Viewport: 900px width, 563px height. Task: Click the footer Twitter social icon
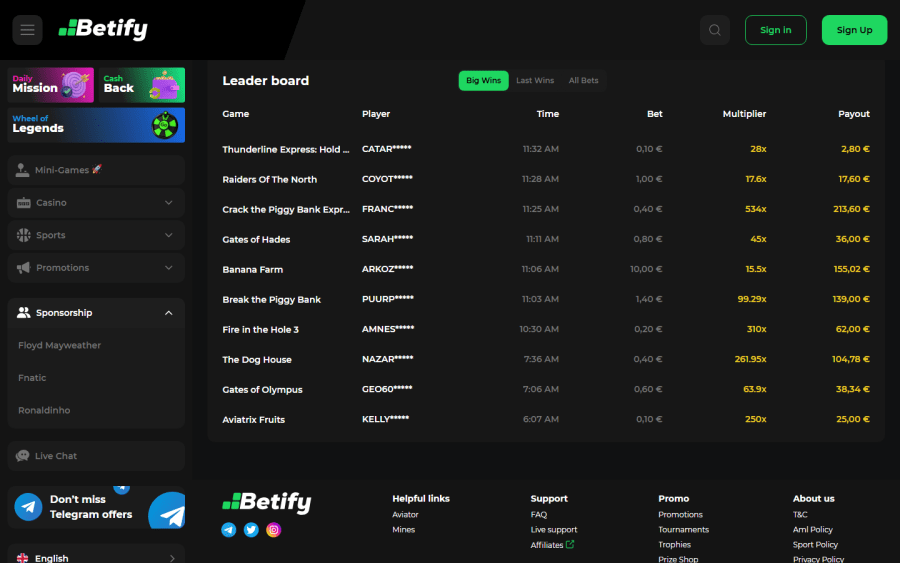[x=251, y=530]
